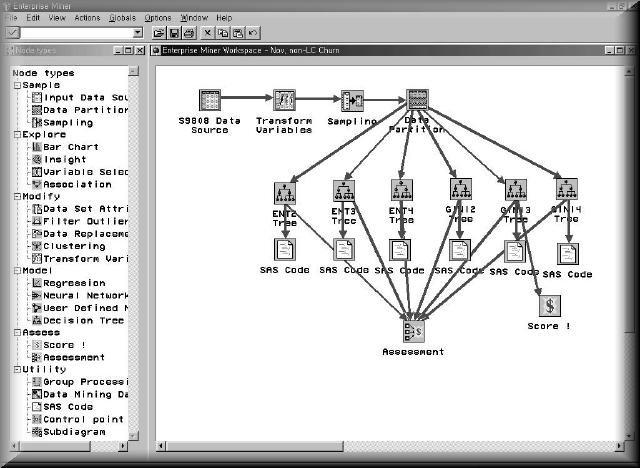Click the Save diskette toolbar icon
The image size is (640, 468).
174,33
